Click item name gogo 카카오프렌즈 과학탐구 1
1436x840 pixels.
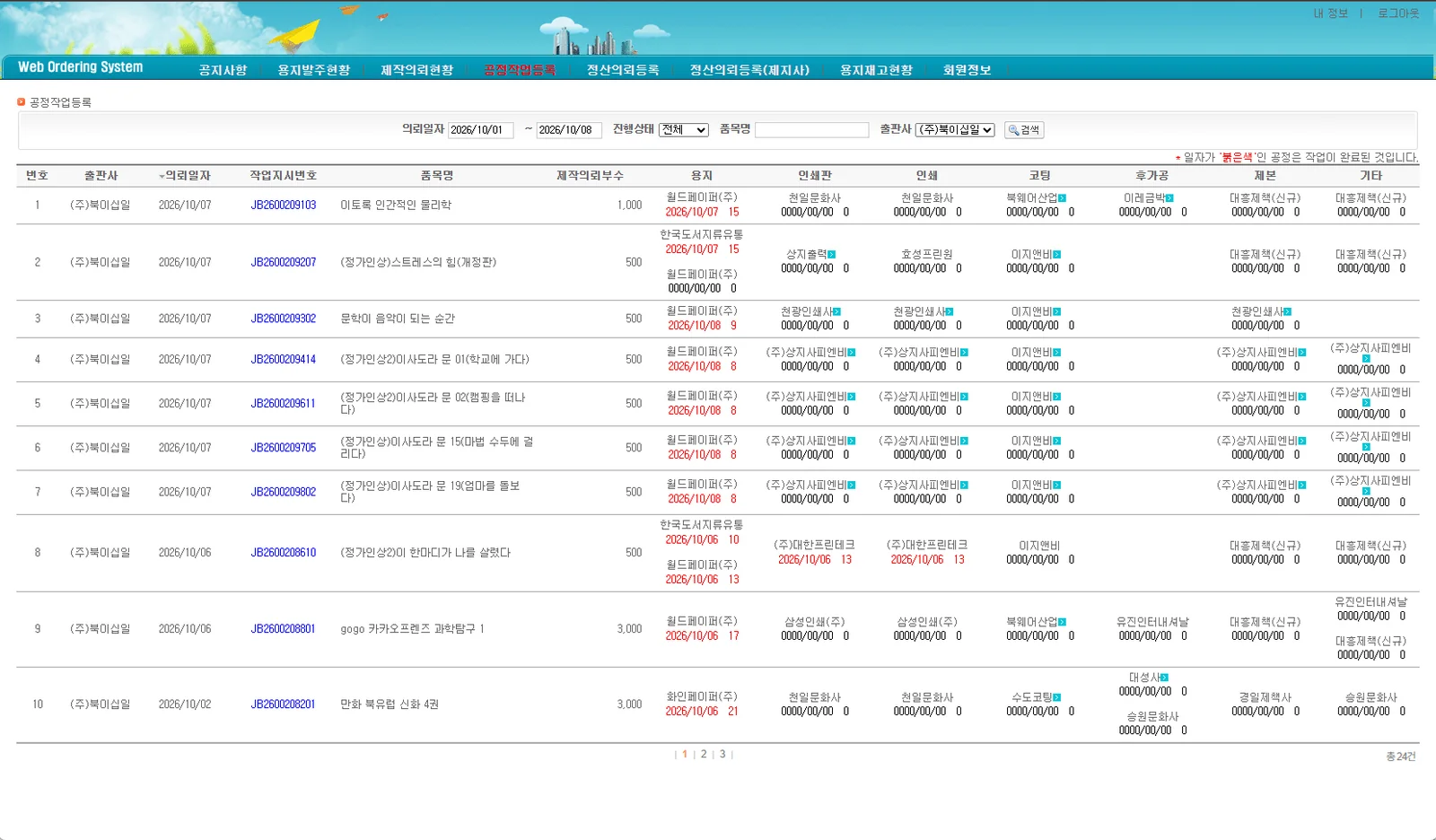[x=412, y=629]
